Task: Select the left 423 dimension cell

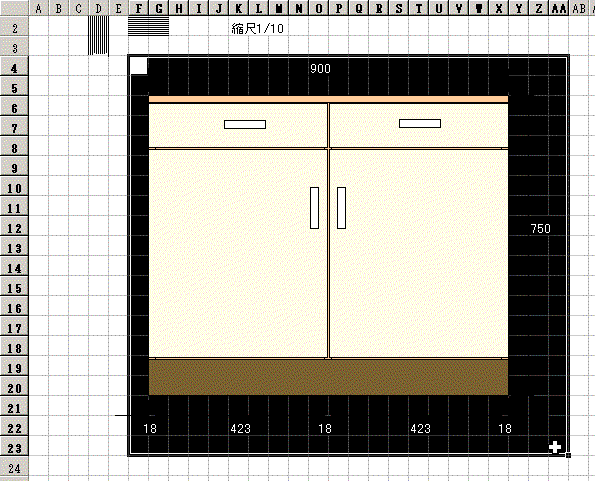Action: click(x=241, y=429)
